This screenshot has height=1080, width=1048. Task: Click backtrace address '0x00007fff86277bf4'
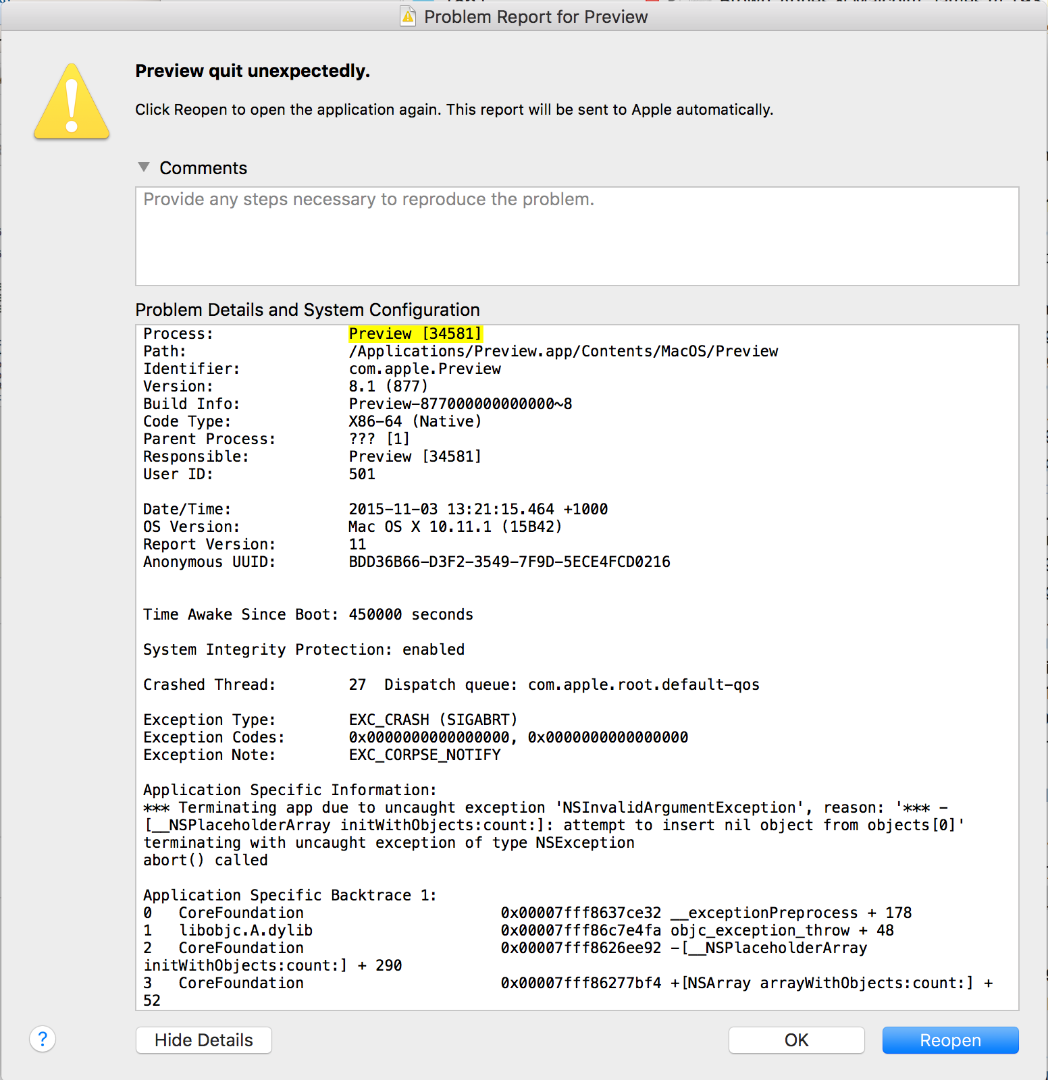(x=580, y=984)
